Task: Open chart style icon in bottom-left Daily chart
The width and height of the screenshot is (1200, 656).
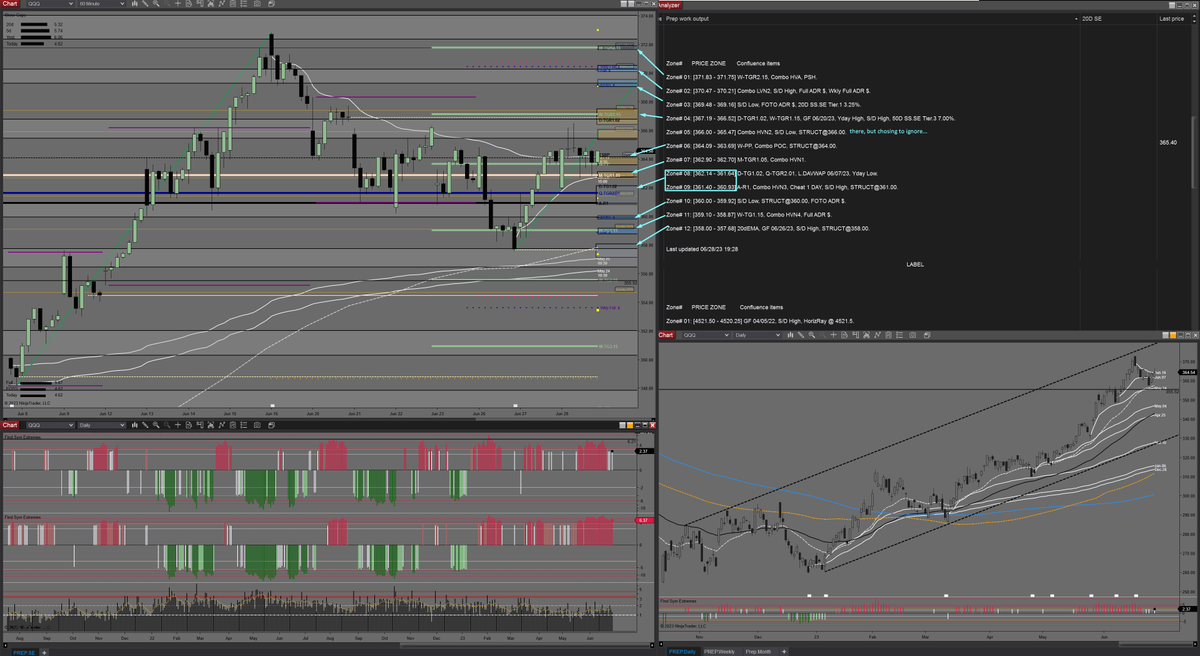Action: 135,425
